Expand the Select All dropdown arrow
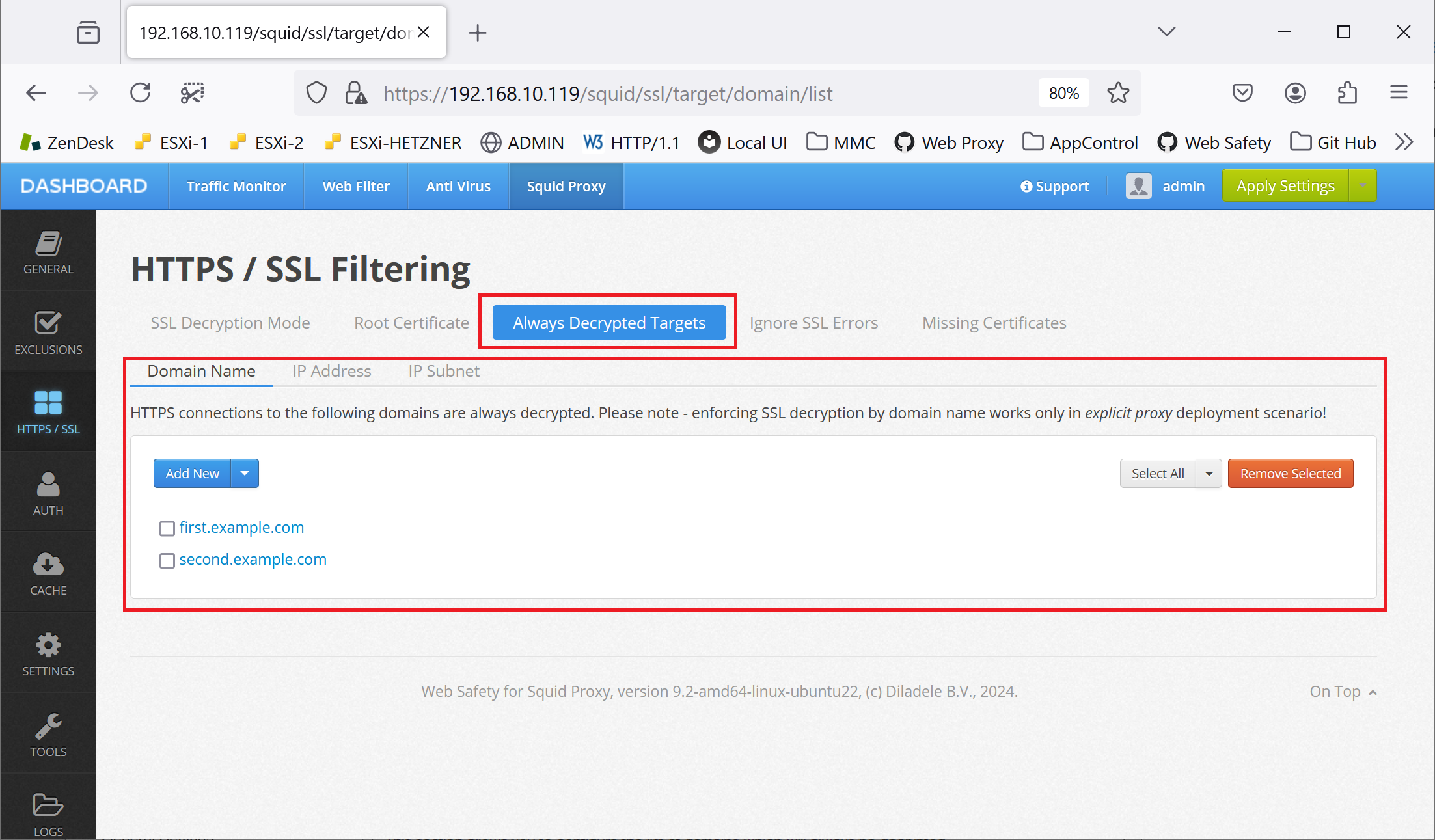This screenshot has height=840, width=1435. point(1209,473)
